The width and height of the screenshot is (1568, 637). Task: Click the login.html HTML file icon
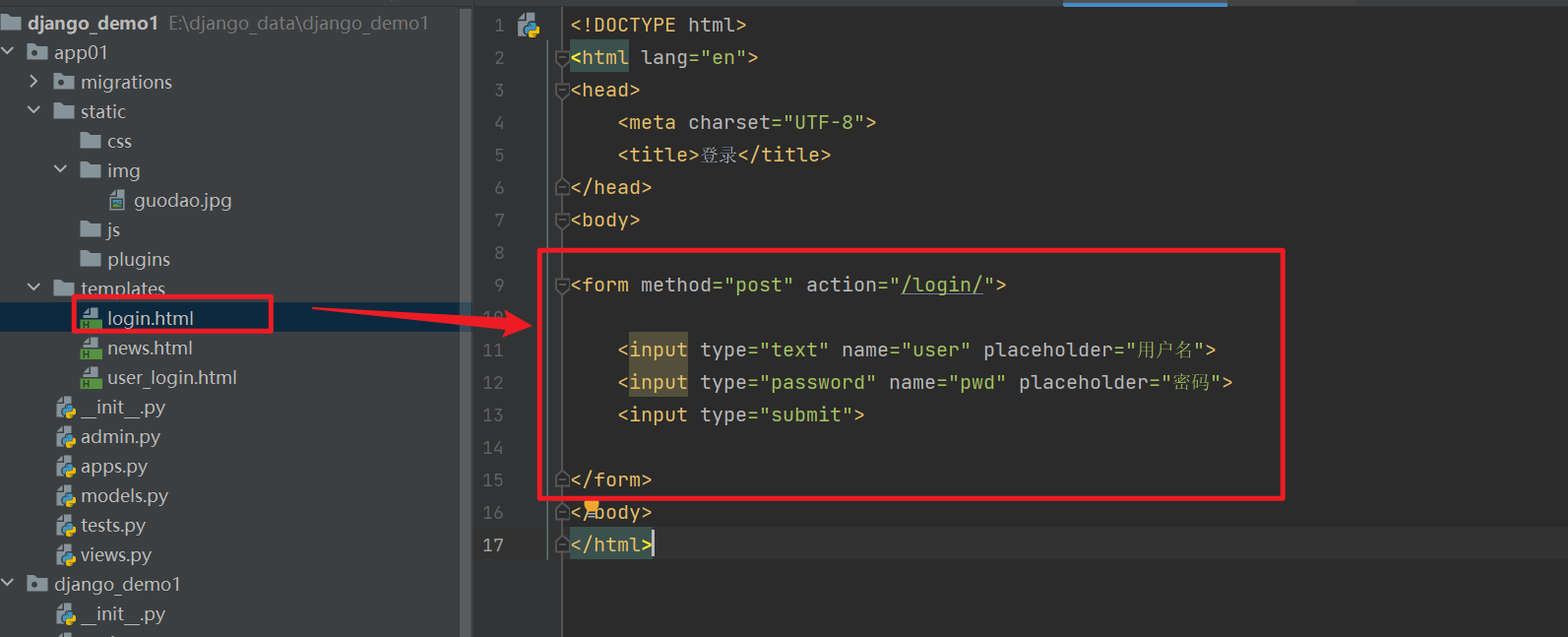(92, 318)
